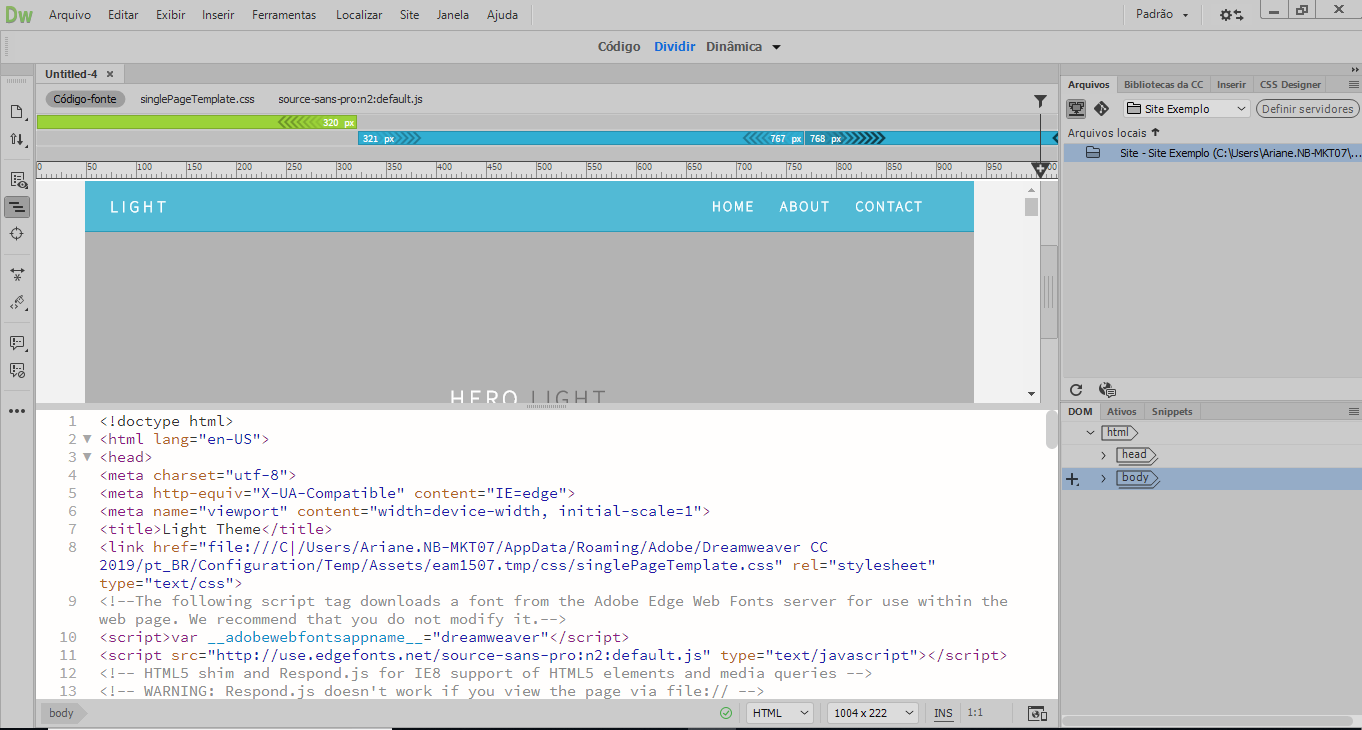Screen dimensions: 1362x730
Task: Click the ABOUT link in live preview
Action: (805, 207)
